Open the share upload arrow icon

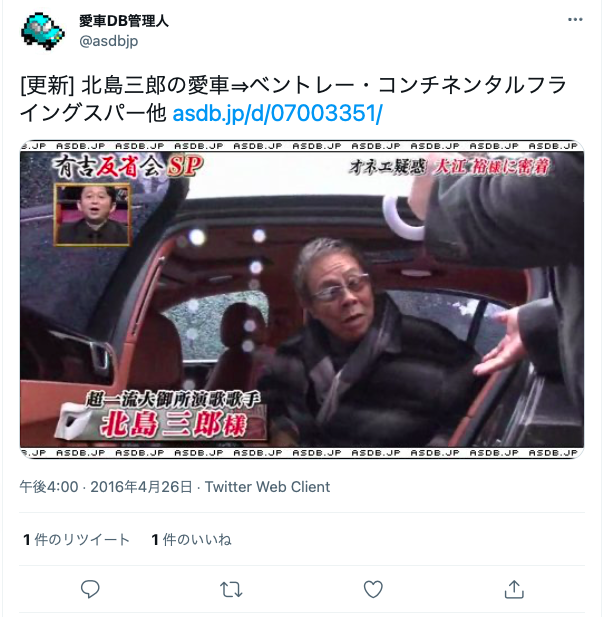click(x=514, y=589)
